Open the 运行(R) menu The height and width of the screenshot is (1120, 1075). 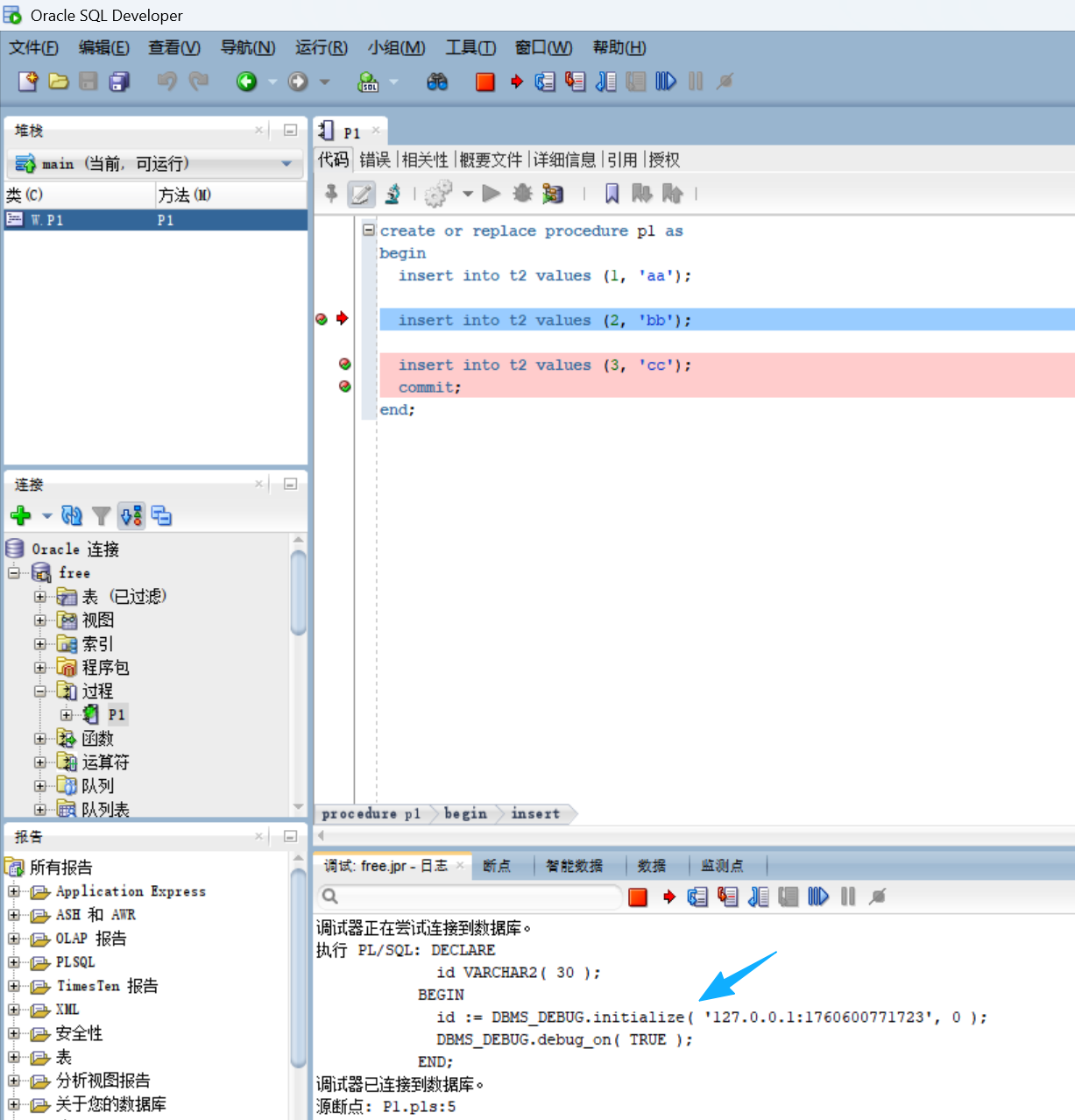[x=322, y=47]
